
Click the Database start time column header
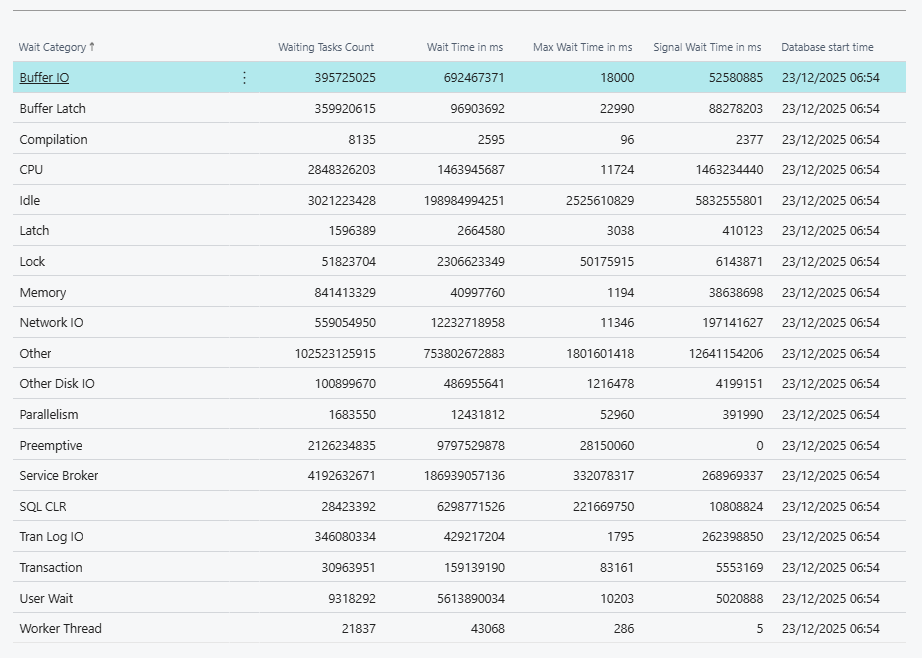(x=827, y=47)
